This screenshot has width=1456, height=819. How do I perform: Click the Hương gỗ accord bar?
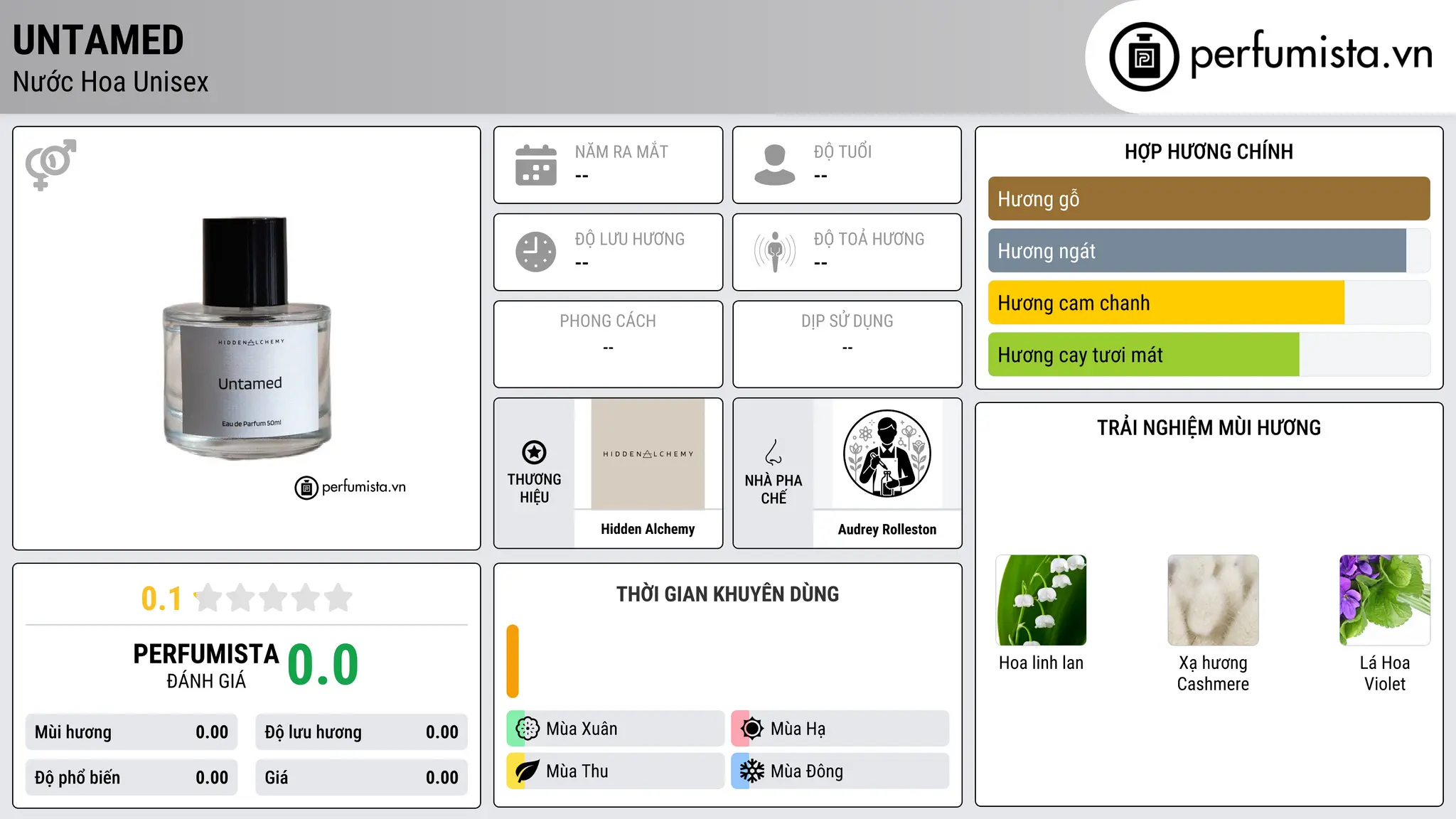click(x=1209, y=198)
